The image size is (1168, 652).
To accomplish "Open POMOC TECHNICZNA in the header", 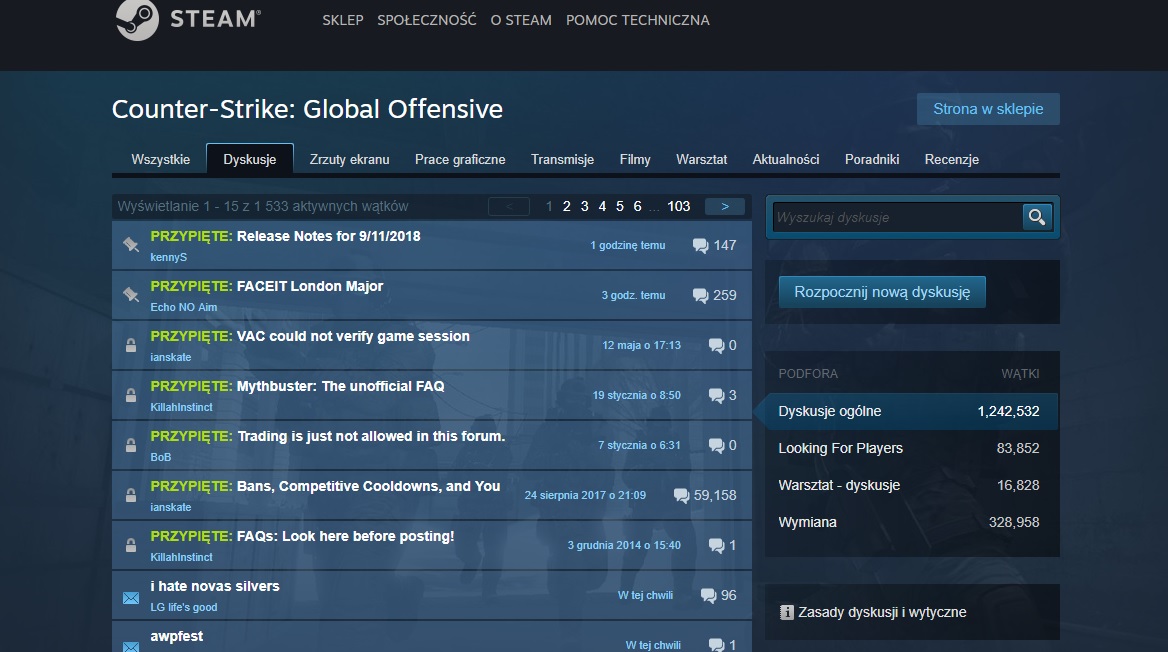I will pos(638,20).
